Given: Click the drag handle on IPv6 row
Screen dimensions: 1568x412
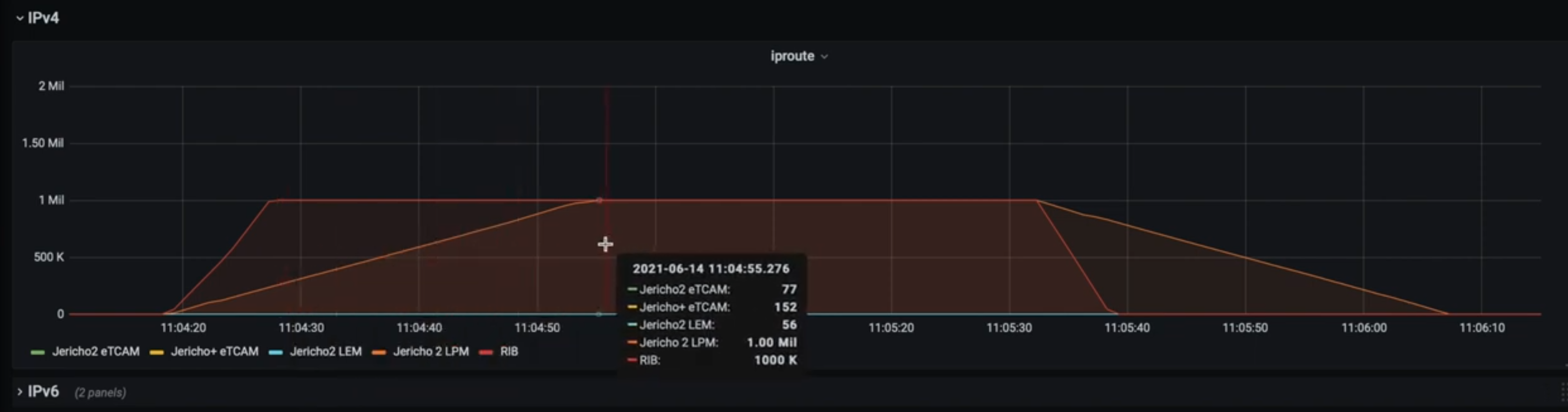Looking at the screenshot, I should pyautogui.click(x=1562, y=392).
